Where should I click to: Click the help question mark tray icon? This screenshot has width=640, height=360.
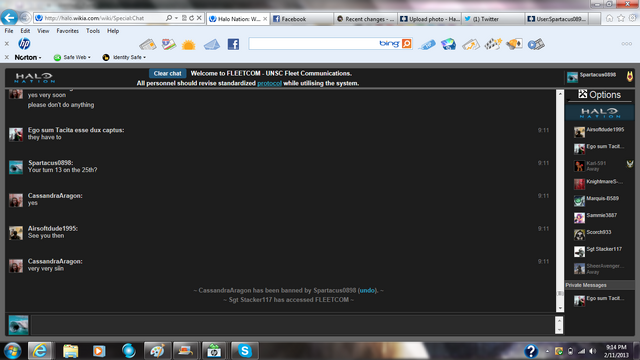coord(531,351)
